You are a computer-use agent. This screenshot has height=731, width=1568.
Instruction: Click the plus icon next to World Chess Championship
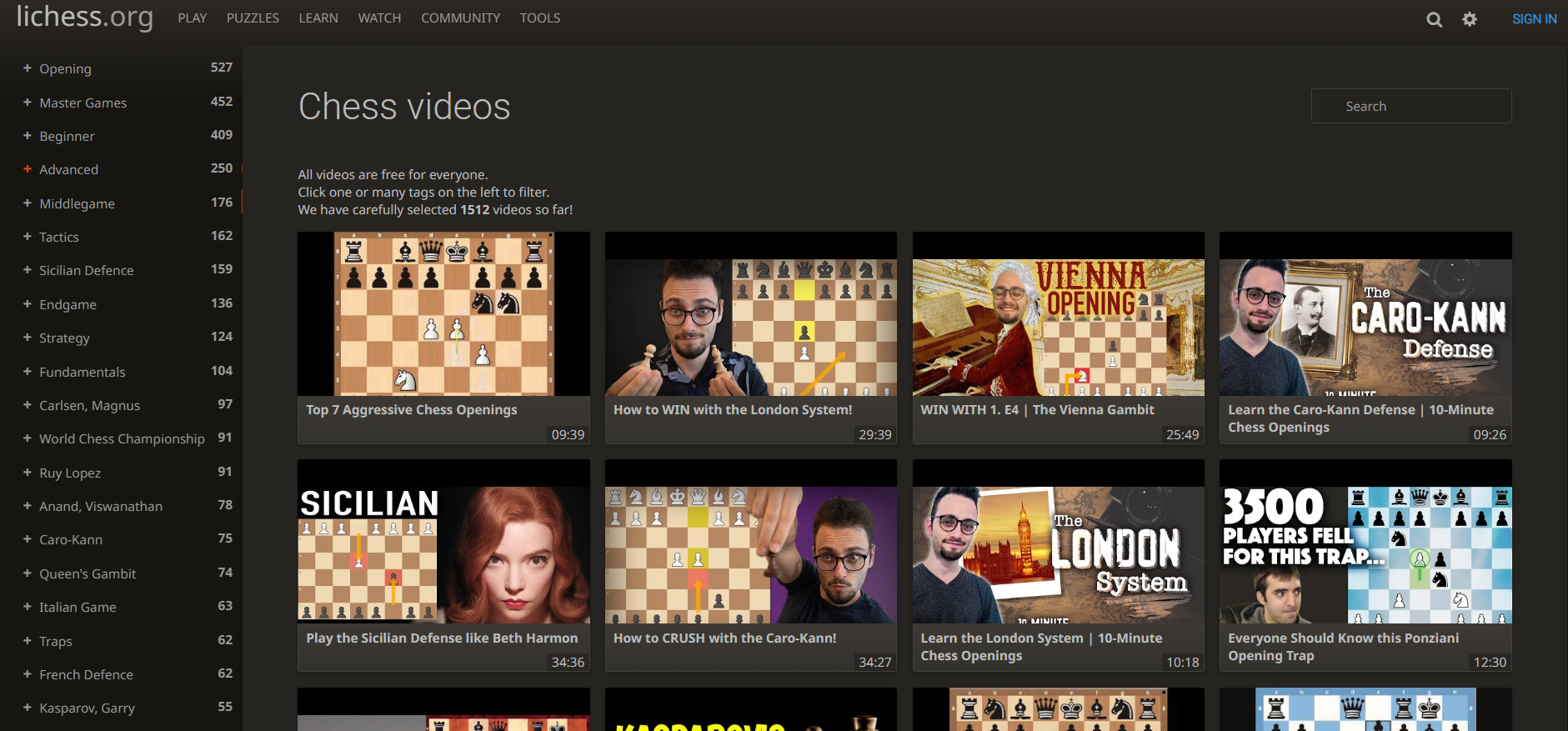(x=28, y=438)
